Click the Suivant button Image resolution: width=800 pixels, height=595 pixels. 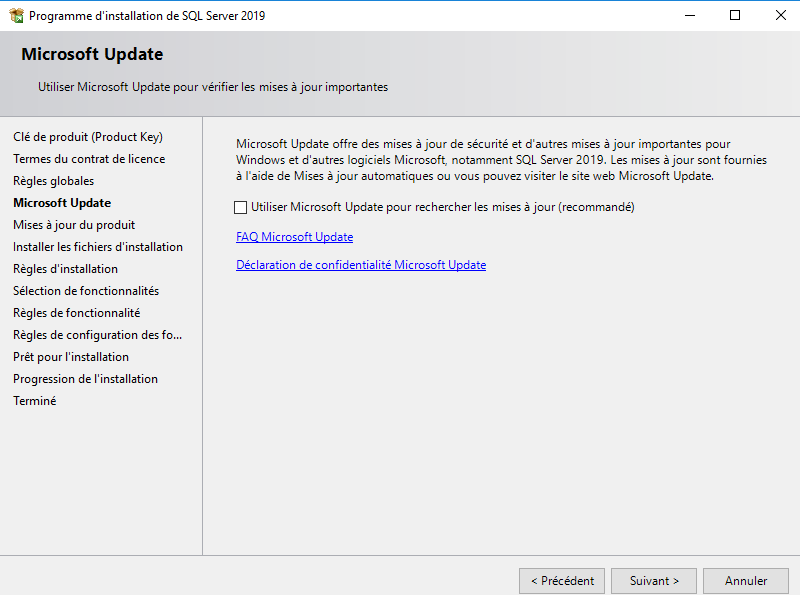[654, 581]
